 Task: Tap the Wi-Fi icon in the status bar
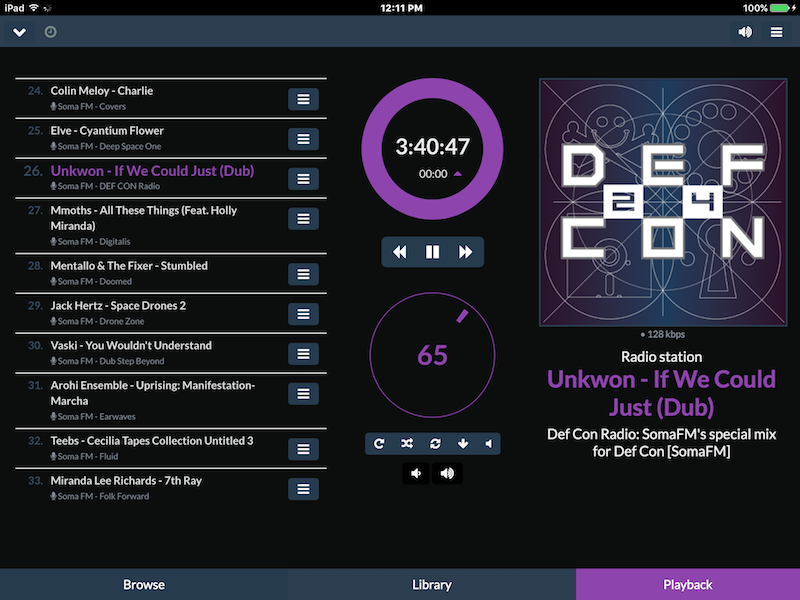click(x=34, y=8)
